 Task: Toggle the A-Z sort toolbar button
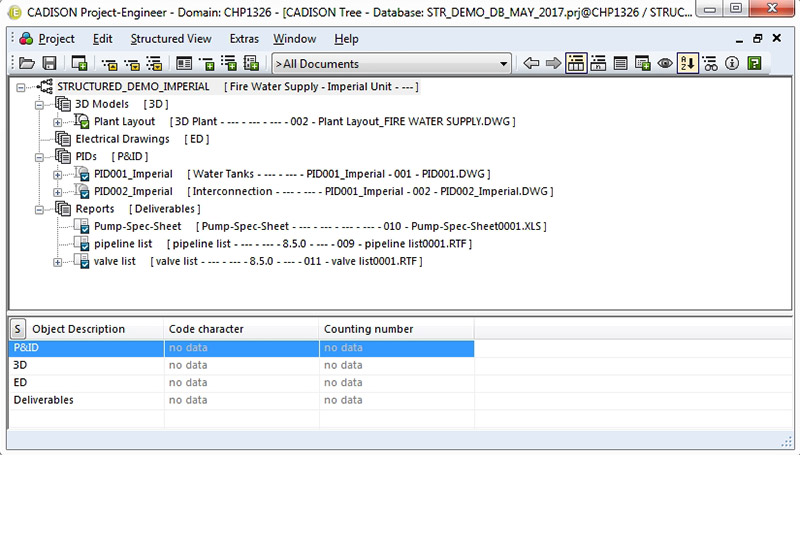coord(687,63)
